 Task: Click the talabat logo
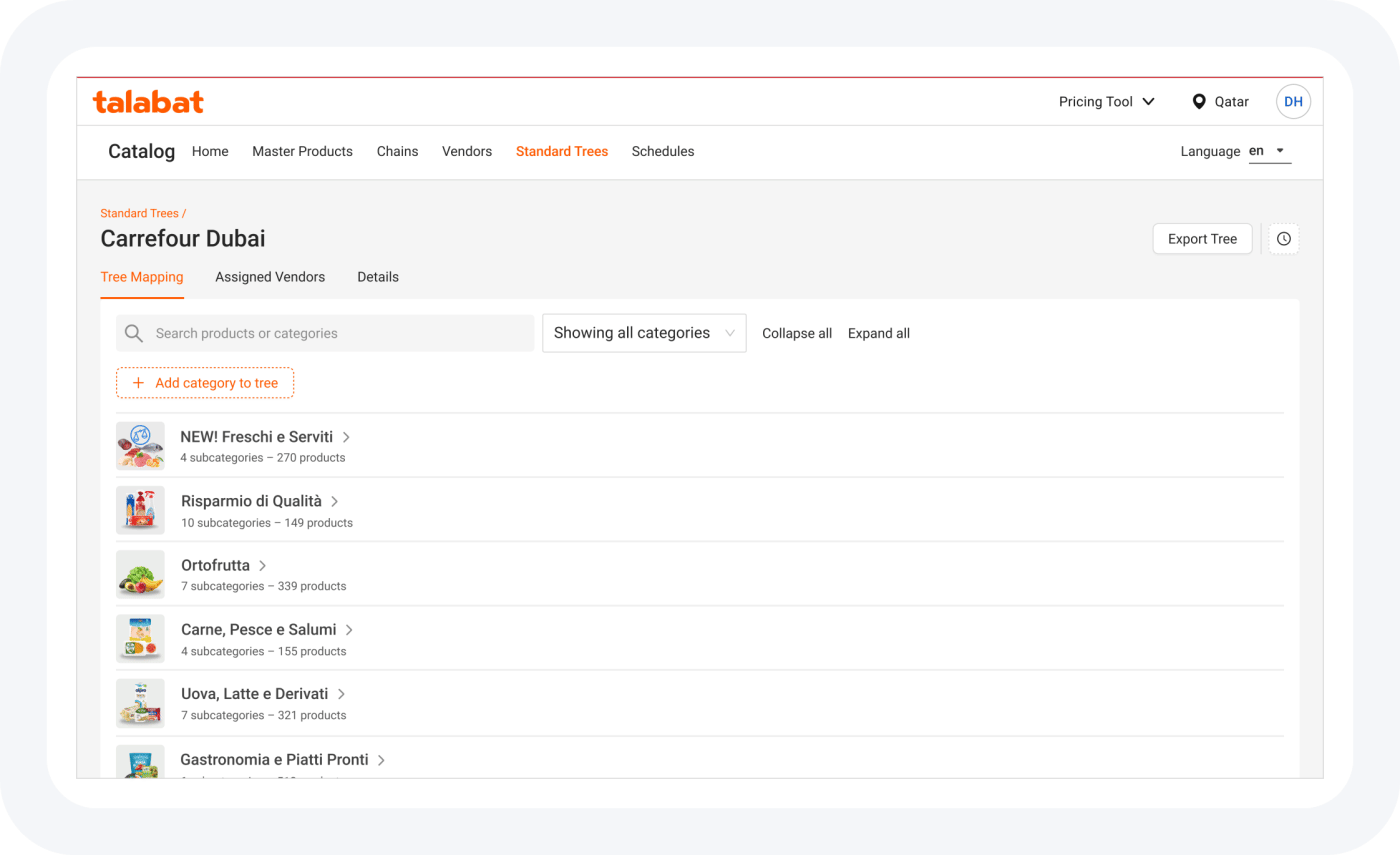(148, 101)
